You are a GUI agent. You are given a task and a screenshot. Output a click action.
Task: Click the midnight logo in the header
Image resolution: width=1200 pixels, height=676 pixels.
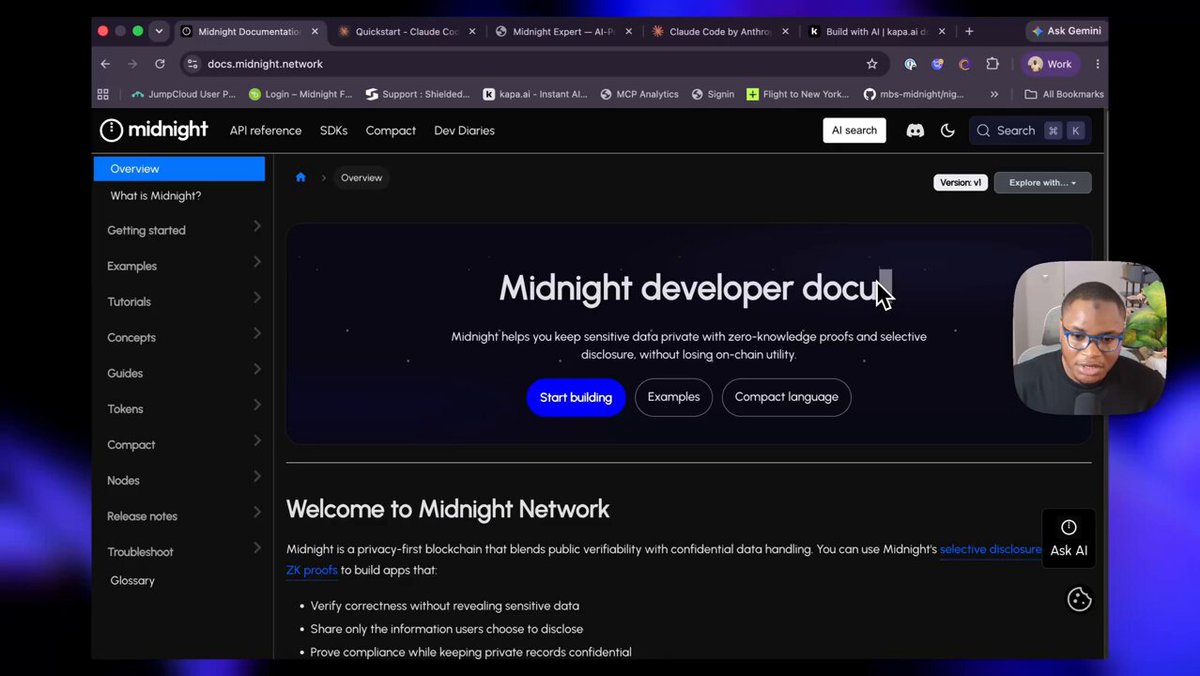click(154, 130)
